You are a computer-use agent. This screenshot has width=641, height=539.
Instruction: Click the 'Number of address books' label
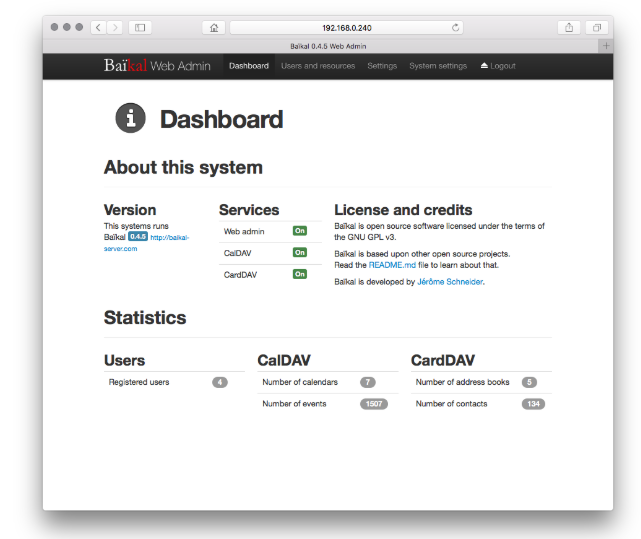(462, 382)
